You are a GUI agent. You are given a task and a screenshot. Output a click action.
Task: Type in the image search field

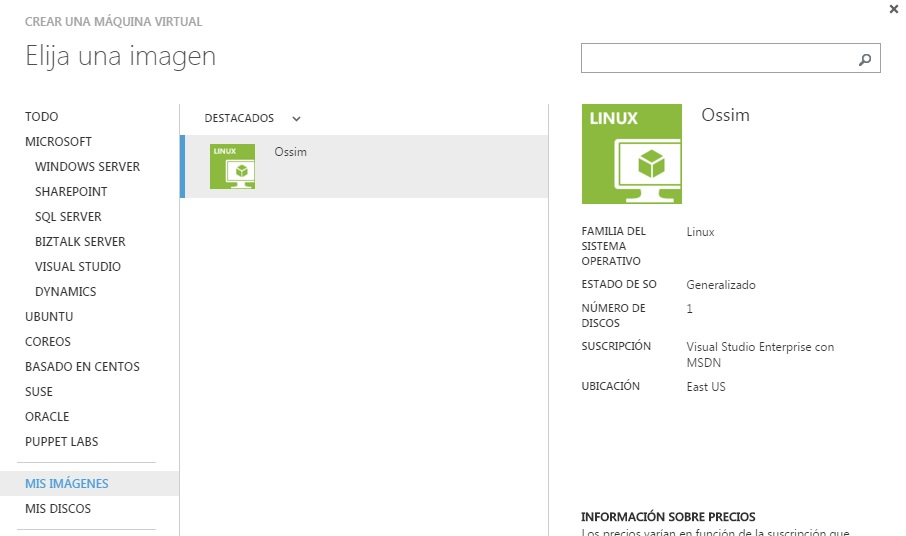pyautogui.click(x=718, y=59)
